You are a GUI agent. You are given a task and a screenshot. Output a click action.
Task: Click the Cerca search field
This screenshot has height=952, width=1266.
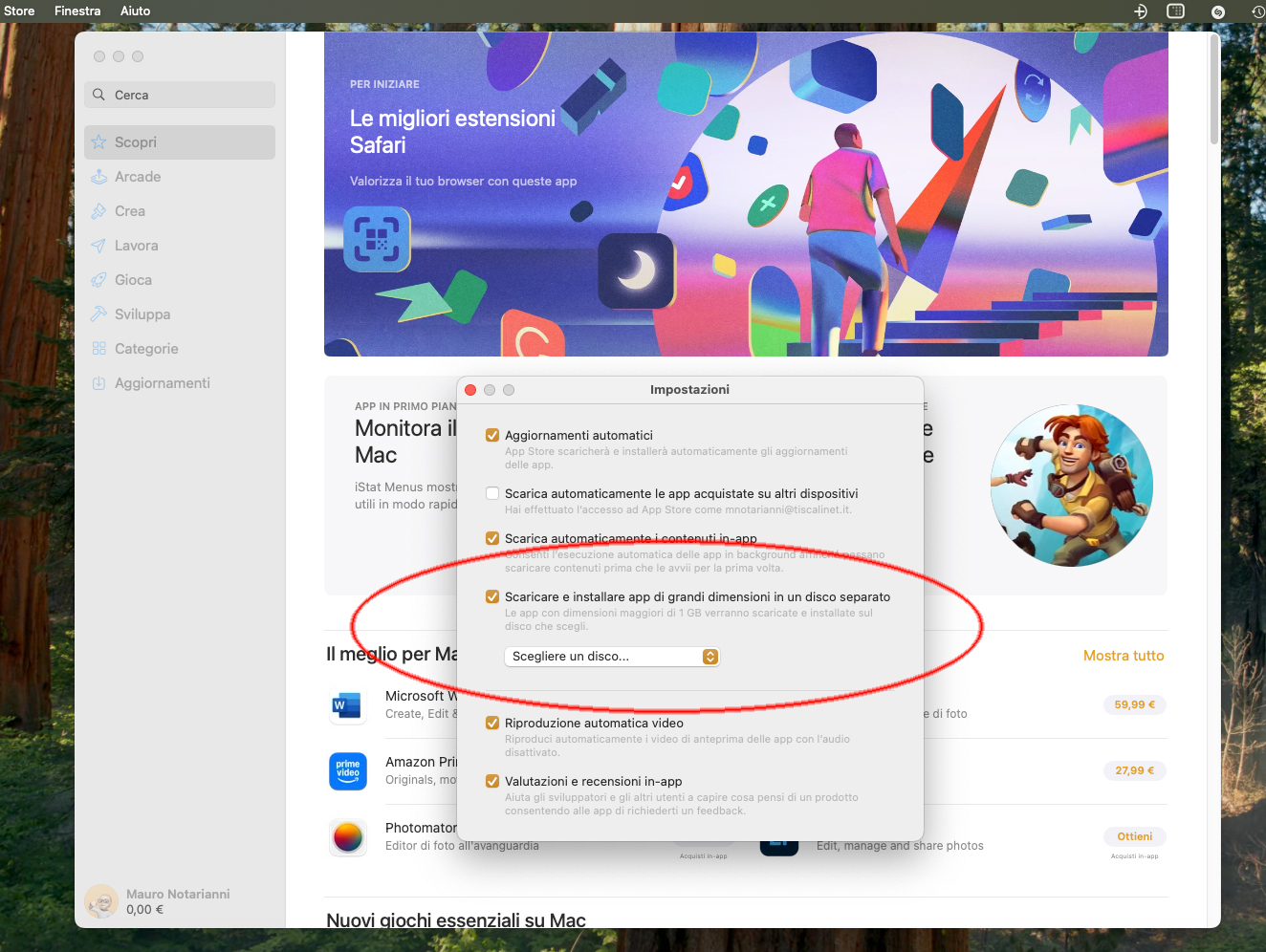180,95
